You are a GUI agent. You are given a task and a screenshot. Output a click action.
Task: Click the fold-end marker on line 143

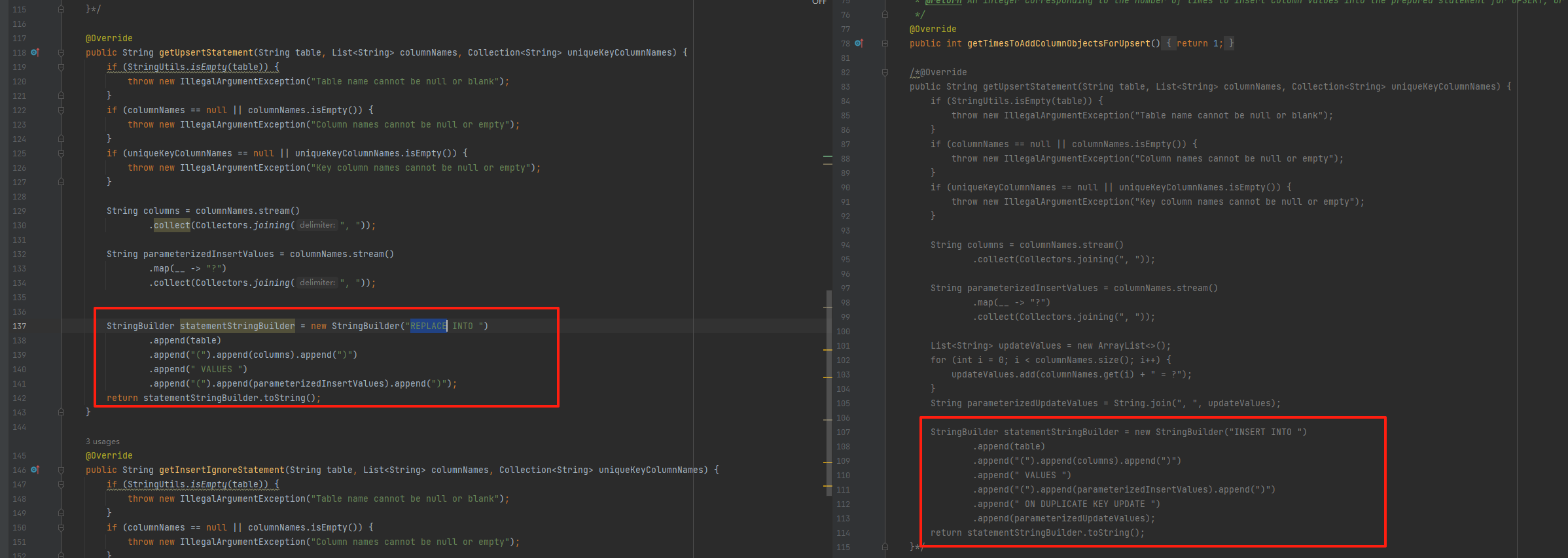(x=61, y=412)
